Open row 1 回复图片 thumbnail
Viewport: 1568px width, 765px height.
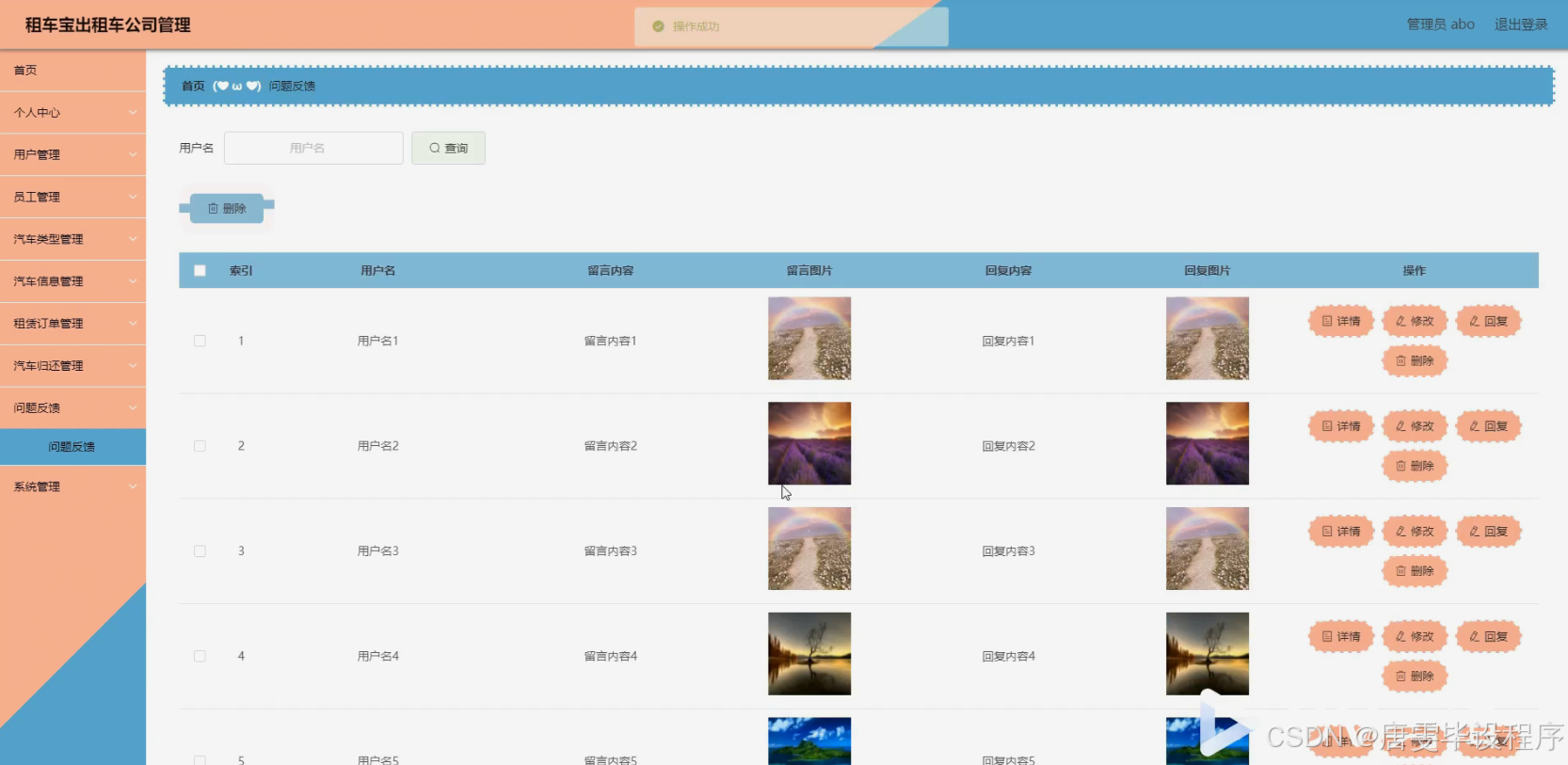coord(1208,339)
